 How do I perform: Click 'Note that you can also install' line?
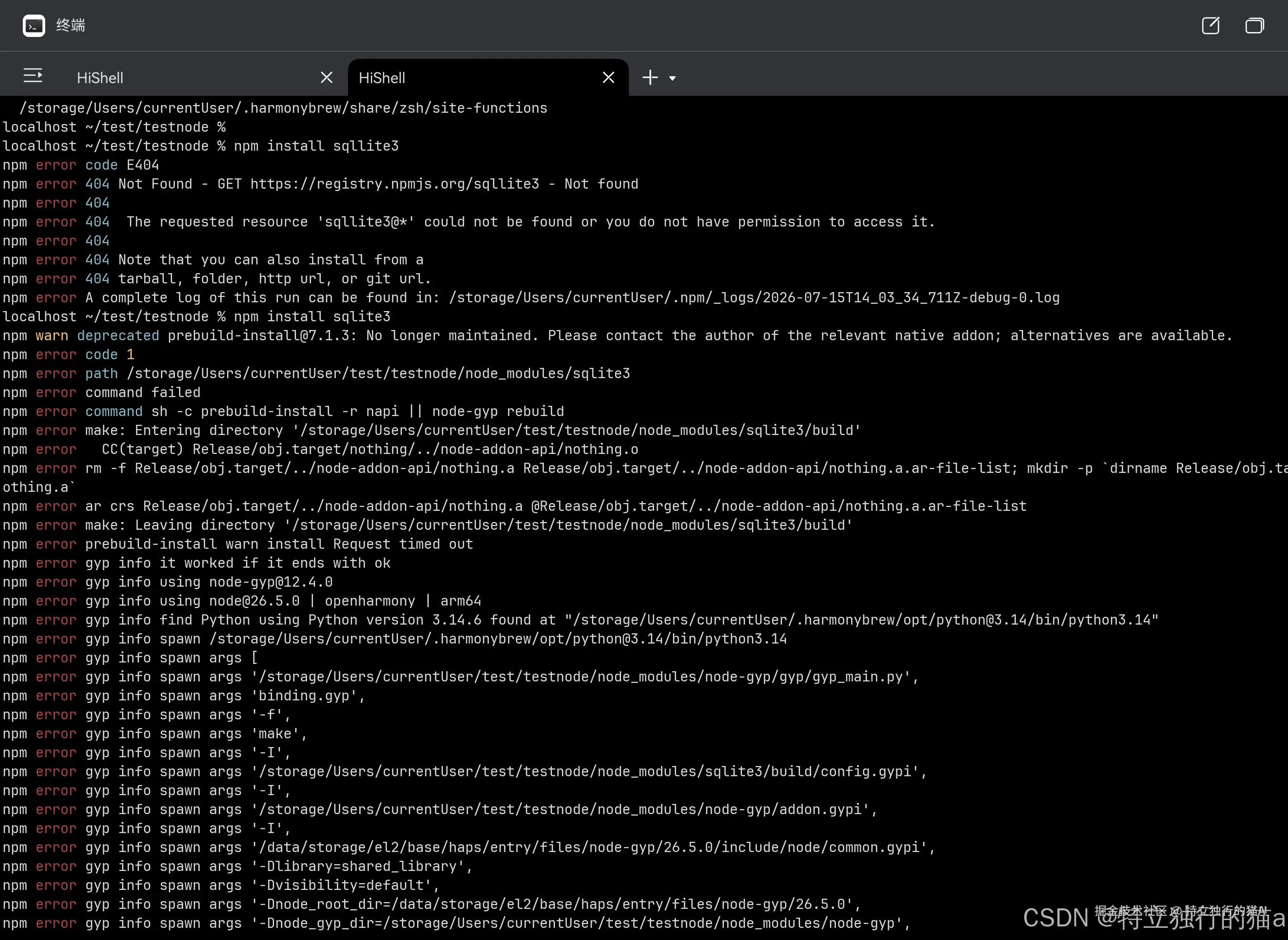point(213,260)
